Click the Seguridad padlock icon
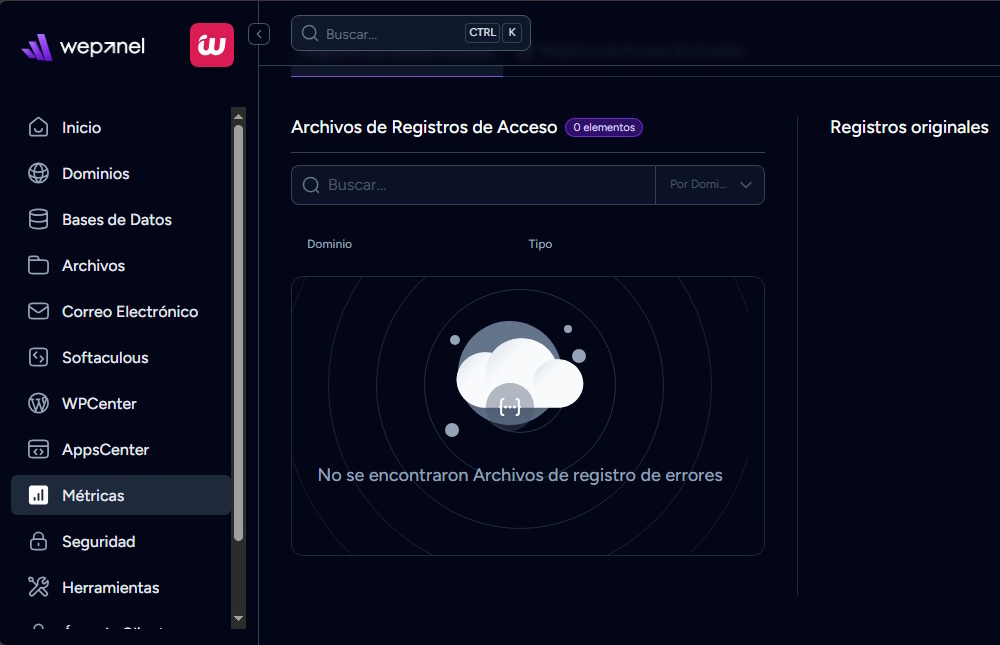Screen dimensions: 1000x645 tap(38, 542)
